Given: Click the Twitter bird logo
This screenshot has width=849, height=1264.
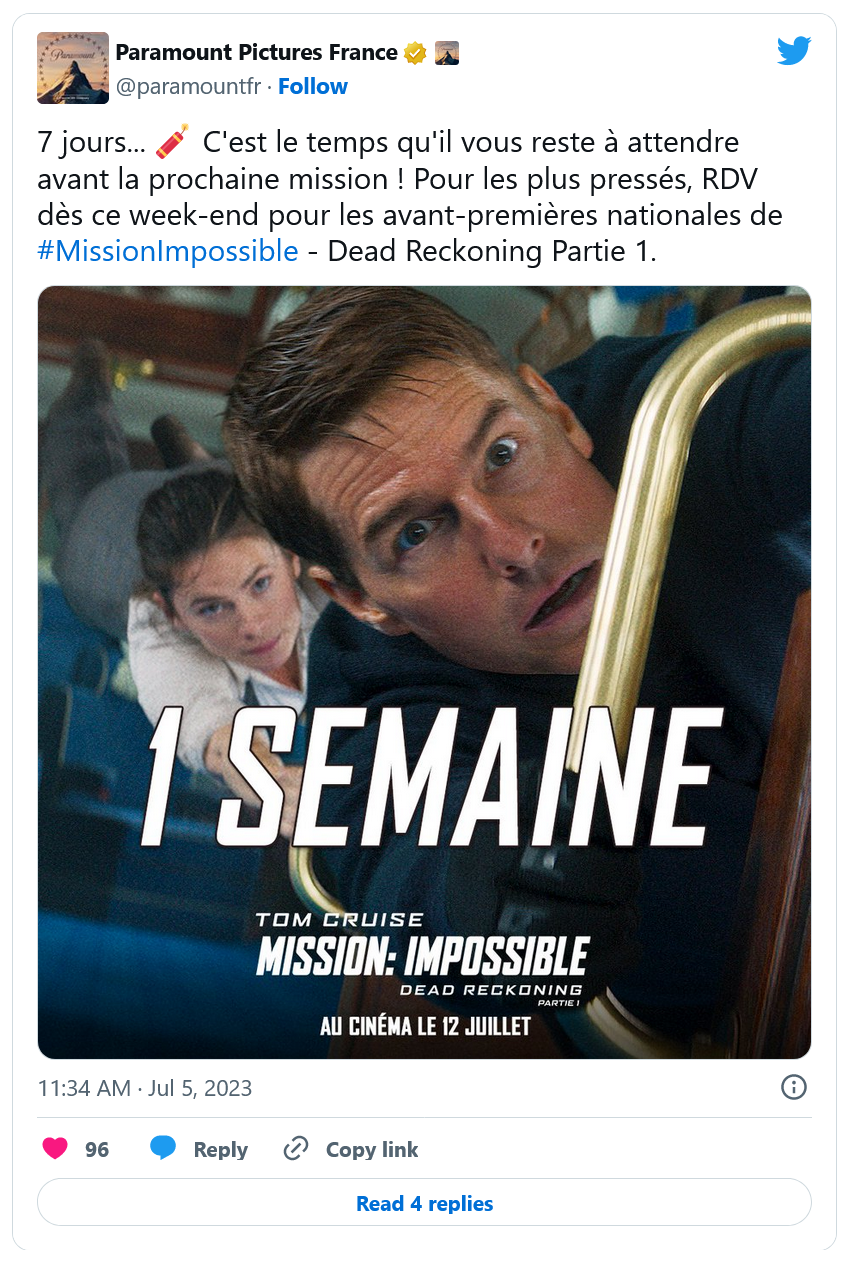Looking at the screenshot, I should [x=793, y=51].
